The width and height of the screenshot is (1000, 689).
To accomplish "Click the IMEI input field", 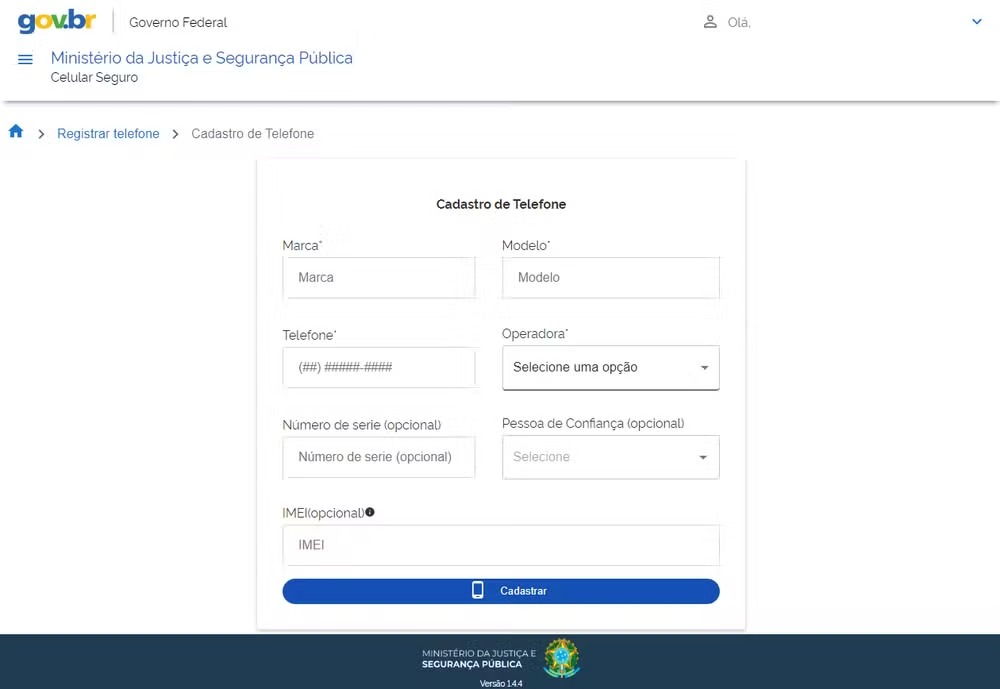I will (500, 544).
